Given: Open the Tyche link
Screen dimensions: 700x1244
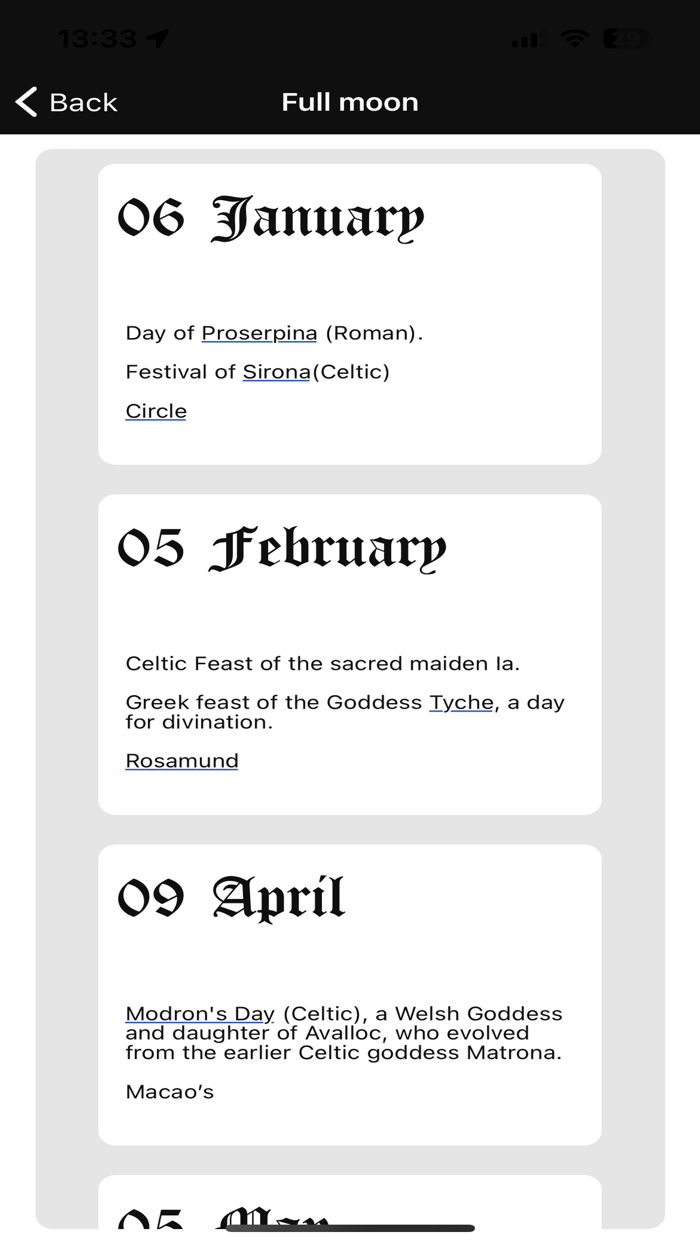Looking at the screenshot, I should point(461,702).
